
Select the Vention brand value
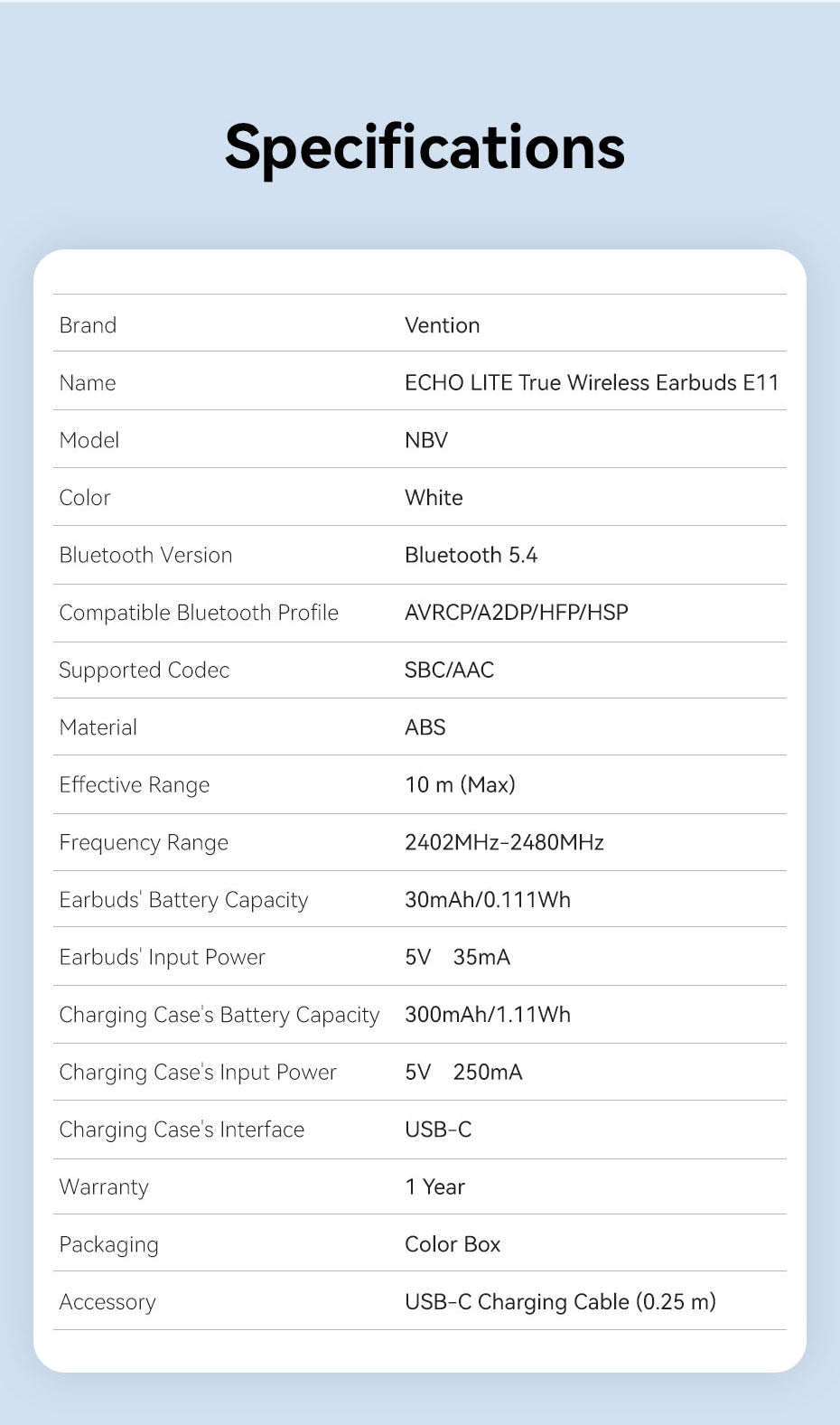442,325
